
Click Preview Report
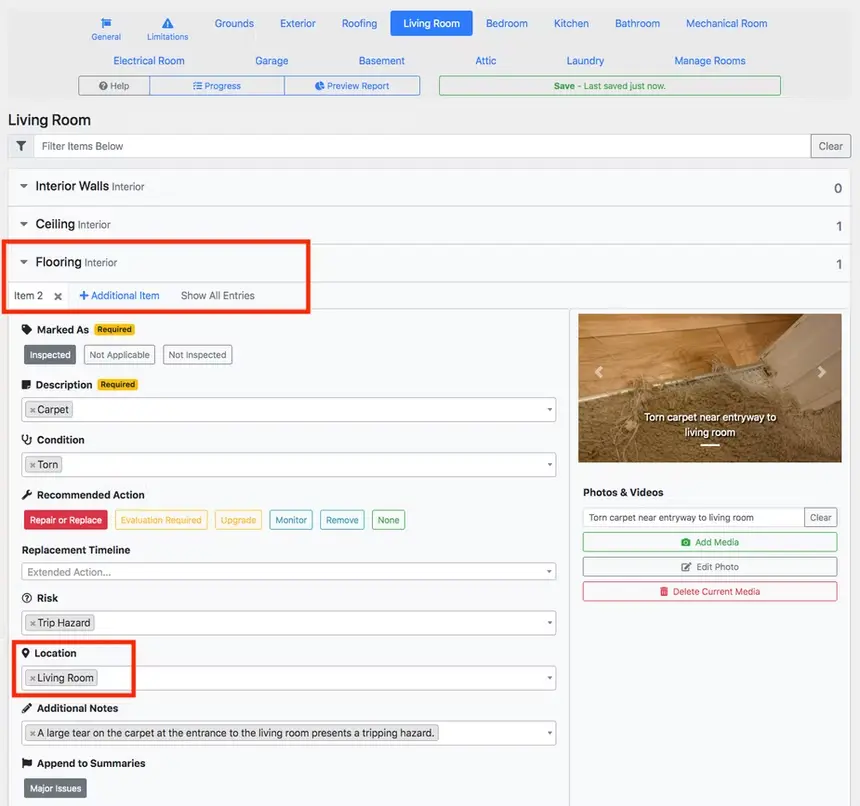[352, 86]
